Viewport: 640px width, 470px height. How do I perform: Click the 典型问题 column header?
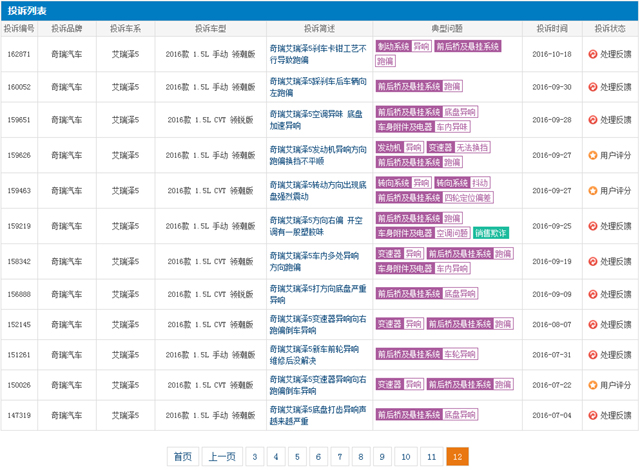coord(447,29)
